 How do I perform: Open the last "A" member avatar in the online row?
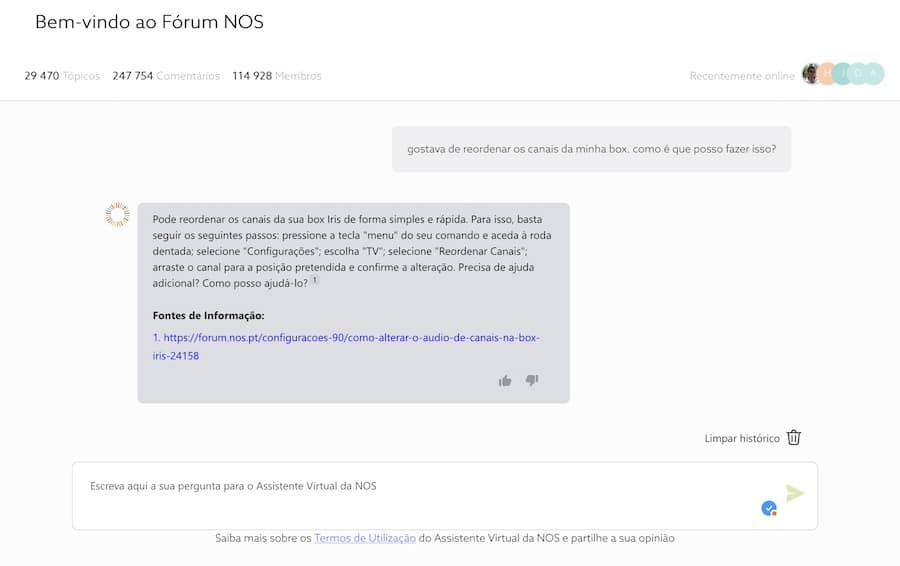coord(874,74)
